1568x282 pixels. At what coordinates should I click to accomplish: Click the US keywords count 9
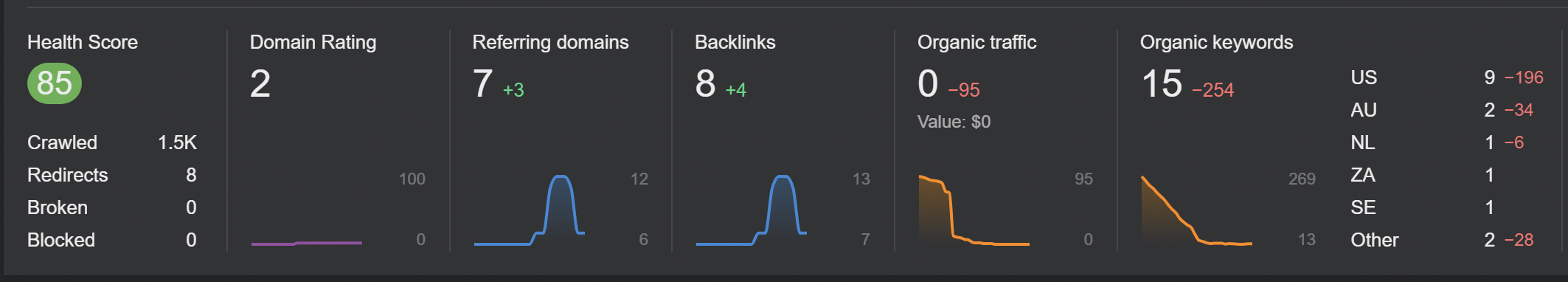[1490, 78]
